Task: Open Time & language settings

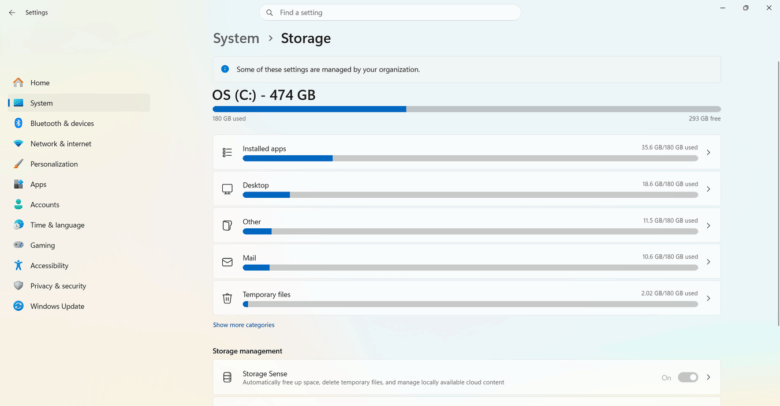Action: [x=79, y=225]
